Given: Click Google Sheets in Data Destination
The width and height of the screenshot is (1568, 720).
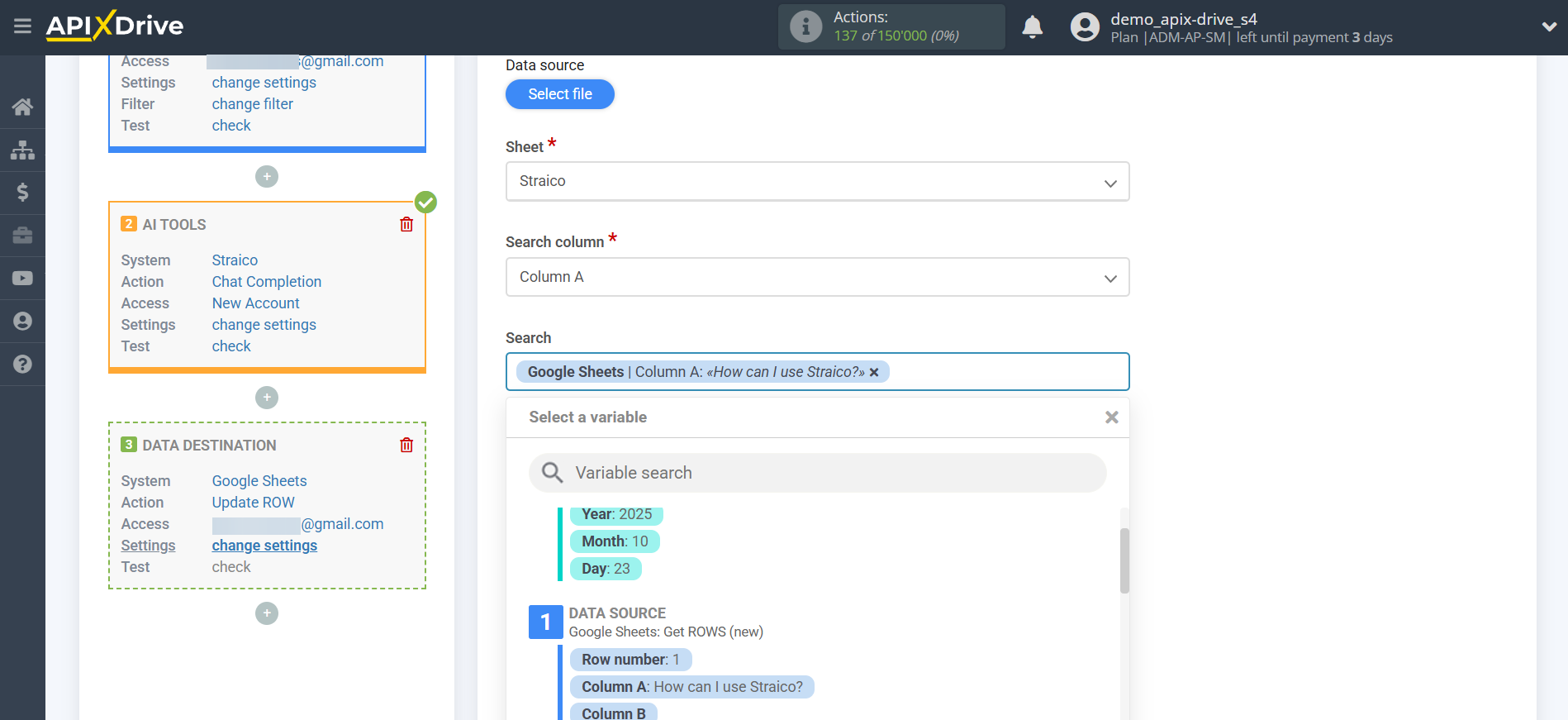Looking at the screenshot, I should point(259,481).
